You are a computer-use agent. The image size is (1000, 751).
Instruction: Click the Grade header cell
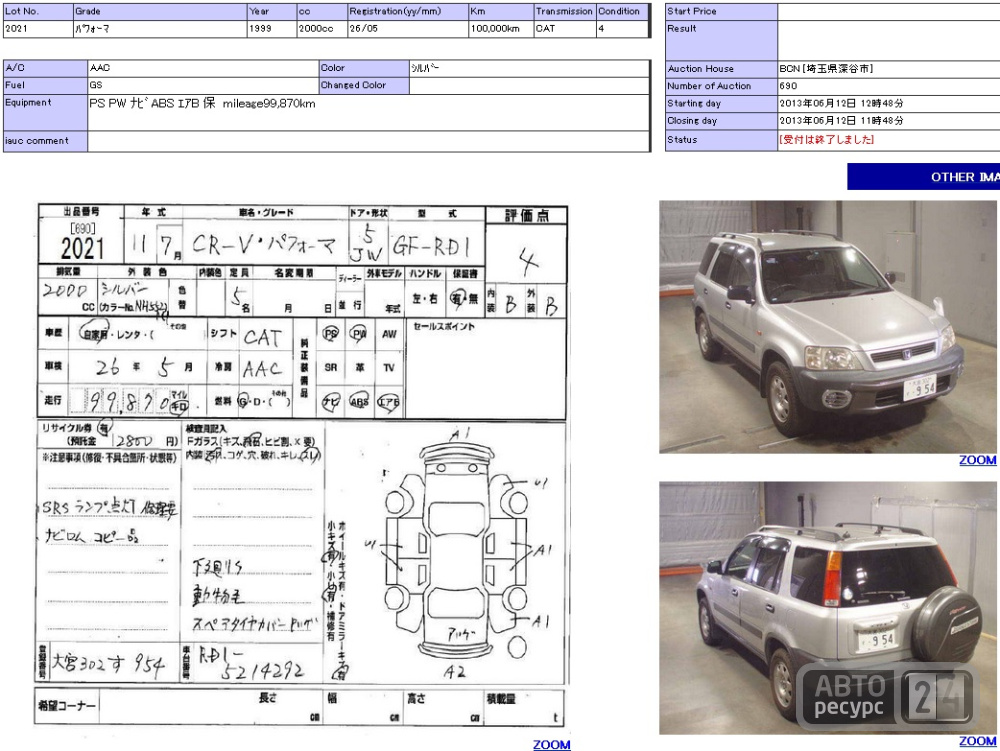pos(159,11)
